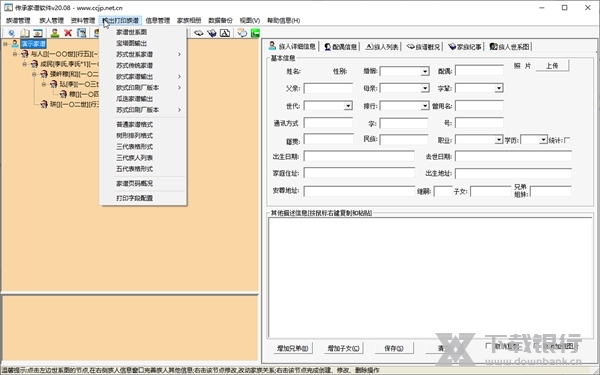Switch to the 族人世系图 tab
The height and width of the screenshot is (375, 600).
[509, 47]
